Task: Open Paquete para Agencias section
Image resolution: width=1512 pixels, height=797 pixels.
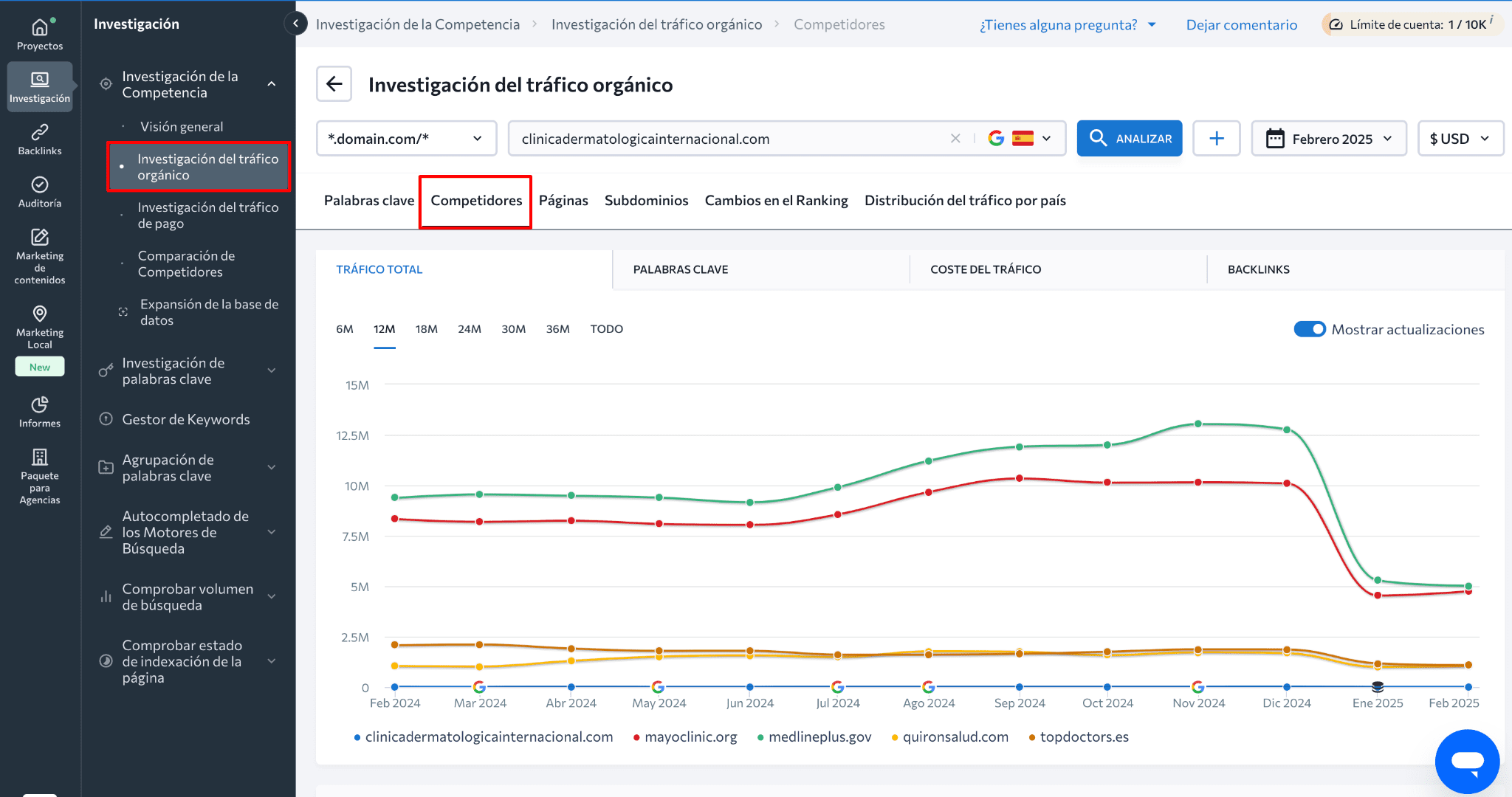Action: click(x=40, y=476)
